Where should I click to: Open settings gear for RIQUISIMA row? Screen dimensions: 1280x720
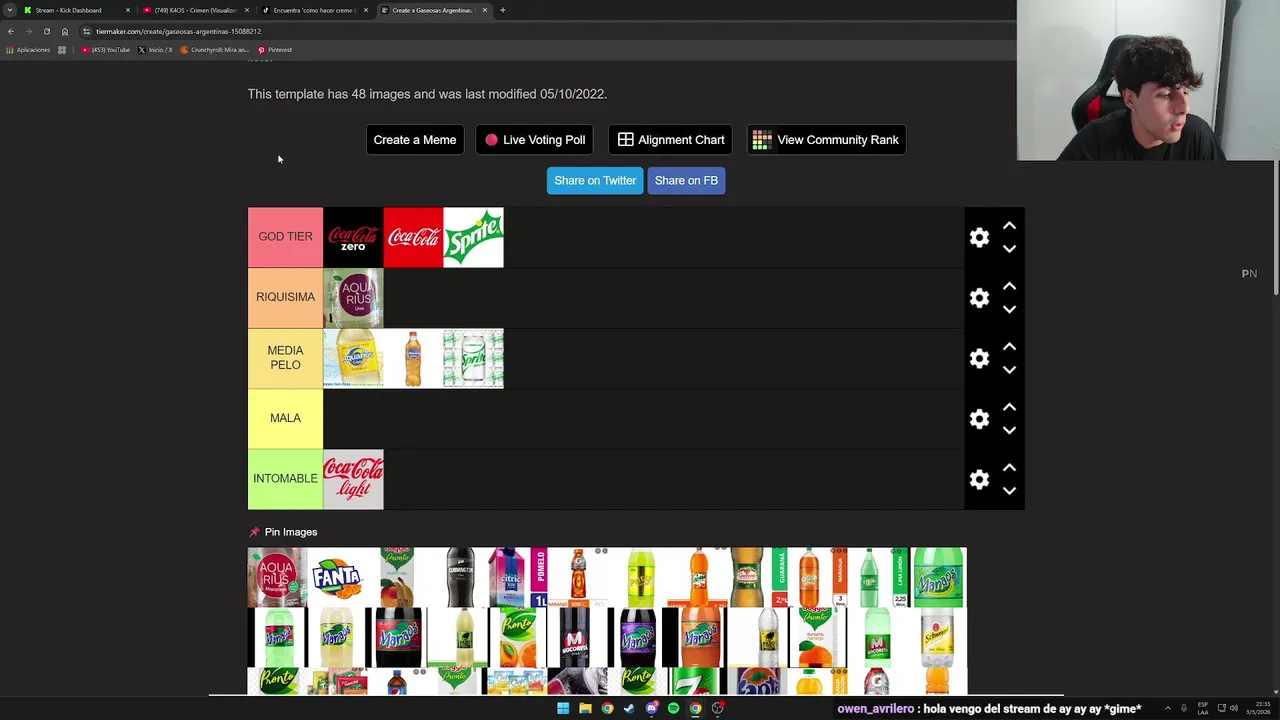(x=979, y=298)
